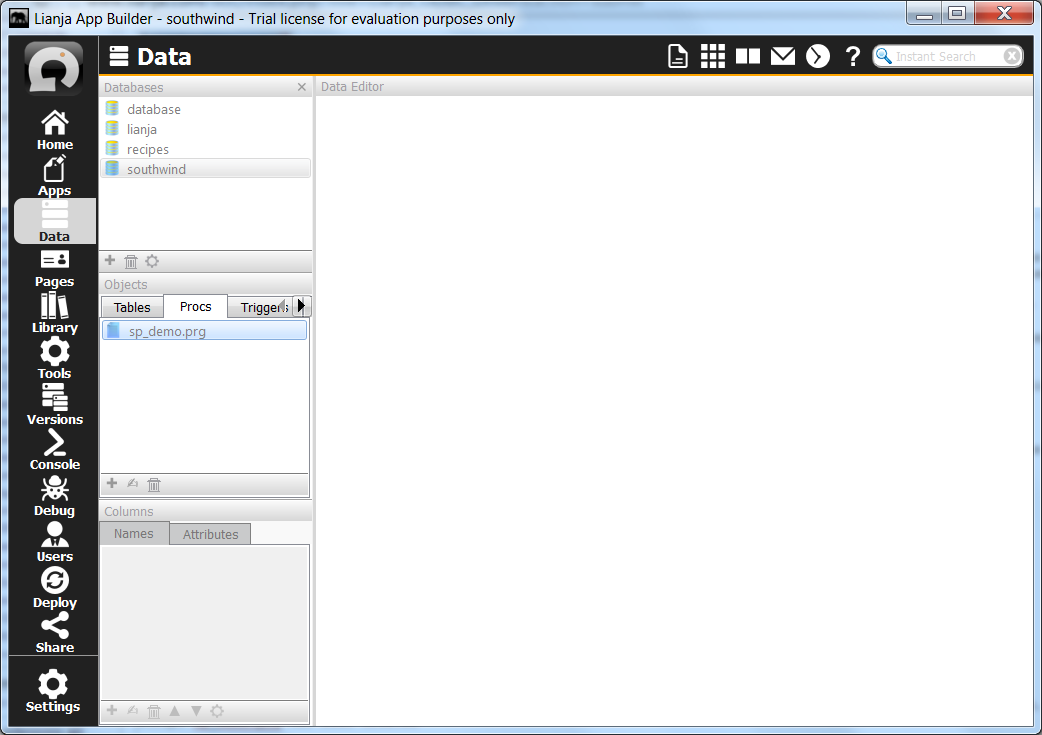Open Versions in the sidebar
1042x735 pixels.
tap(54, 404)
